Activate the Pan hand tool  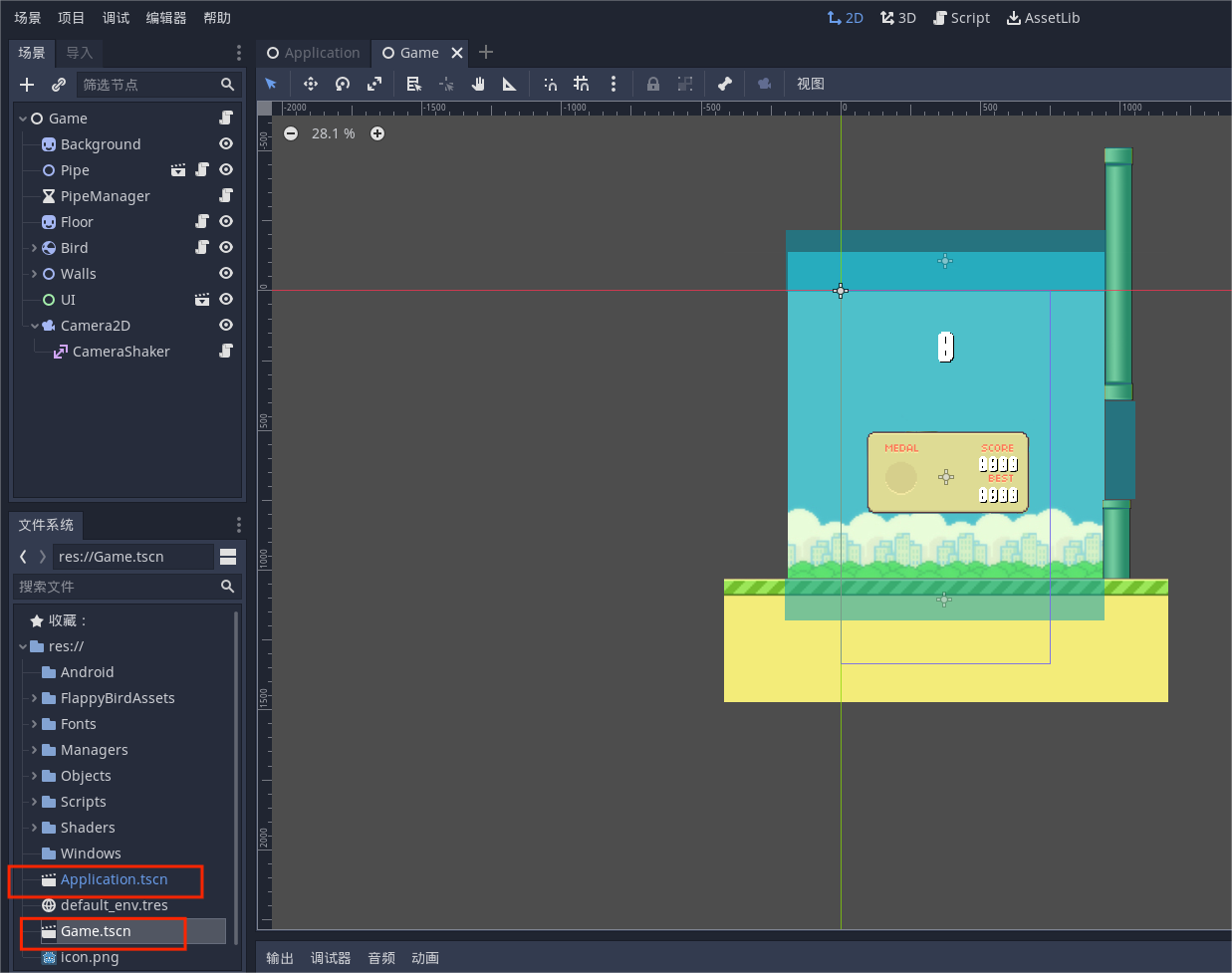[x=478, y=84]
